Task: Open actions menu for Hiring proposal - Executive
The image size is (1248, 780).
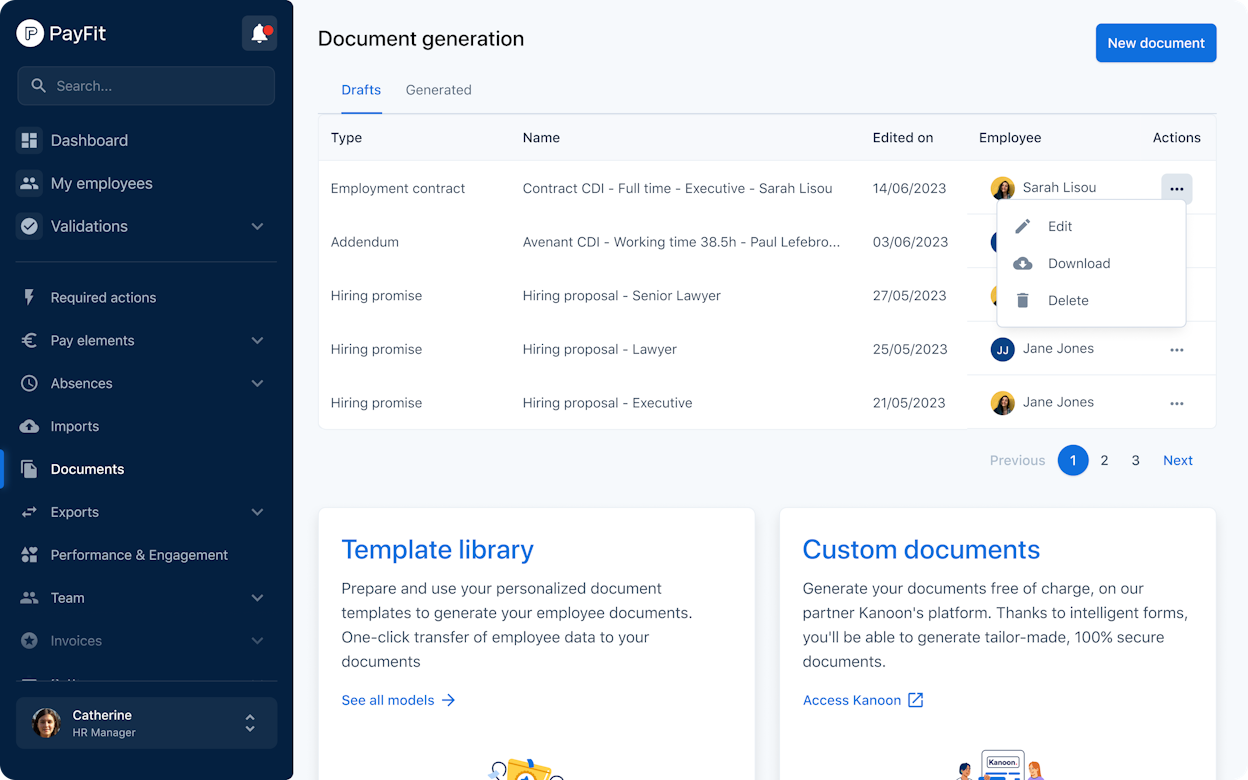Action: 1176,404
